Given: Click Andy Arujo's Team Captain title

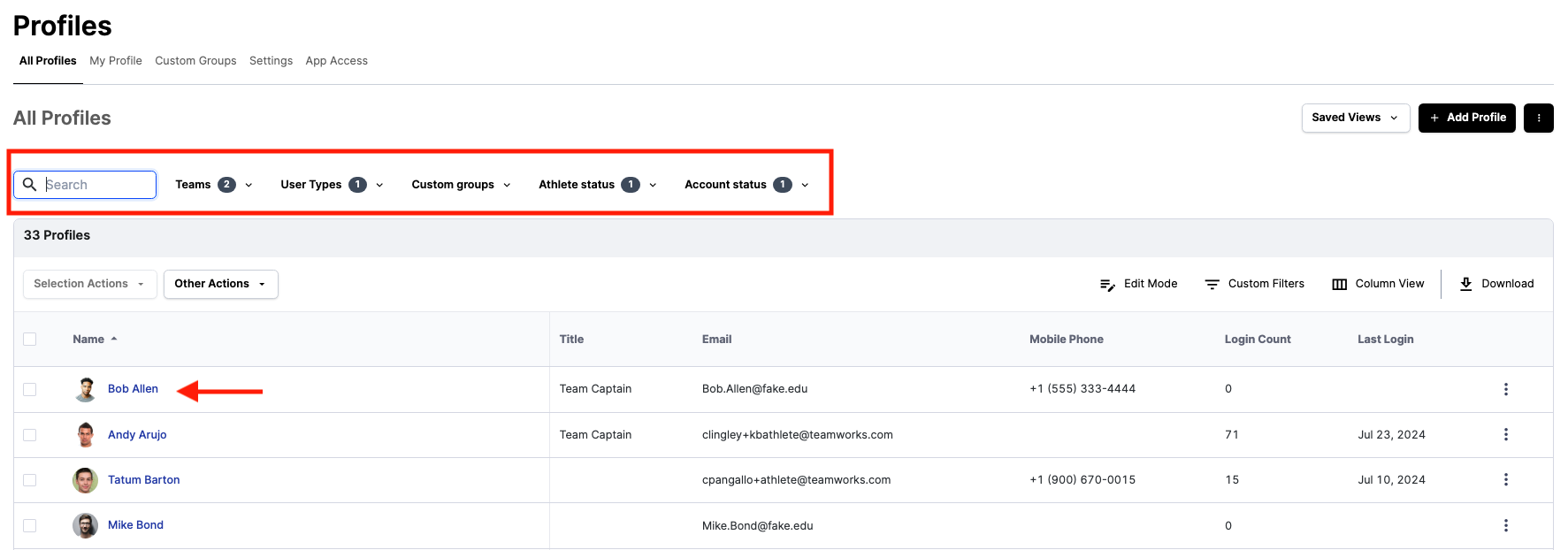Looking at the screenshot, I should click(x=595, y=434).
